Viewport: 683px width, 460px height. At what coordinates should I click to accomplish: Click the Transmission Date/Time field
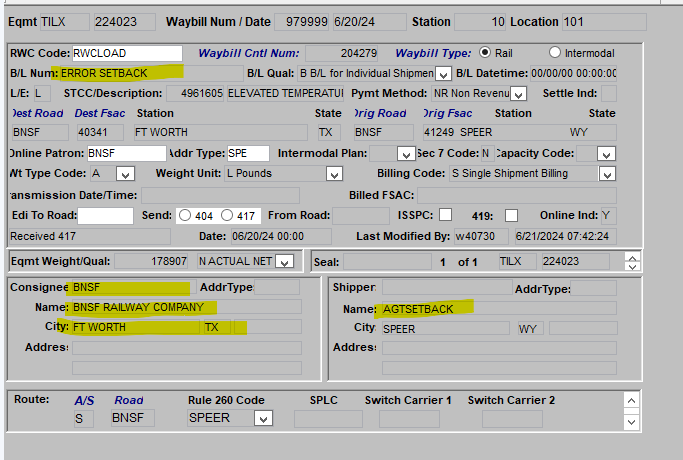point(220,196)
